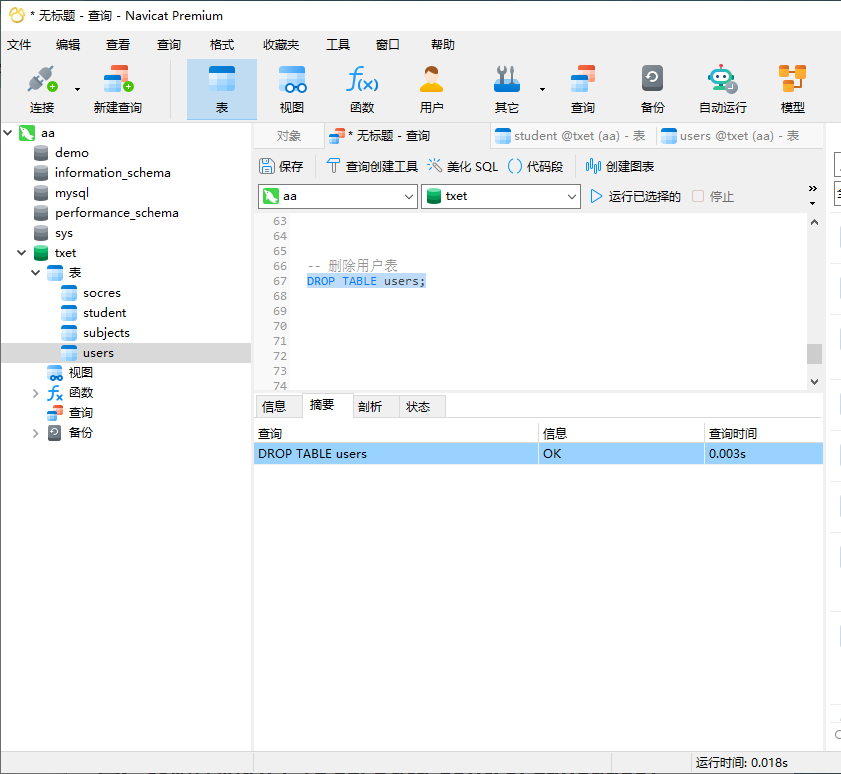The image size is (841, 774).
Task: Select the Table (表) toolbar icon
Action: [222, 90]
